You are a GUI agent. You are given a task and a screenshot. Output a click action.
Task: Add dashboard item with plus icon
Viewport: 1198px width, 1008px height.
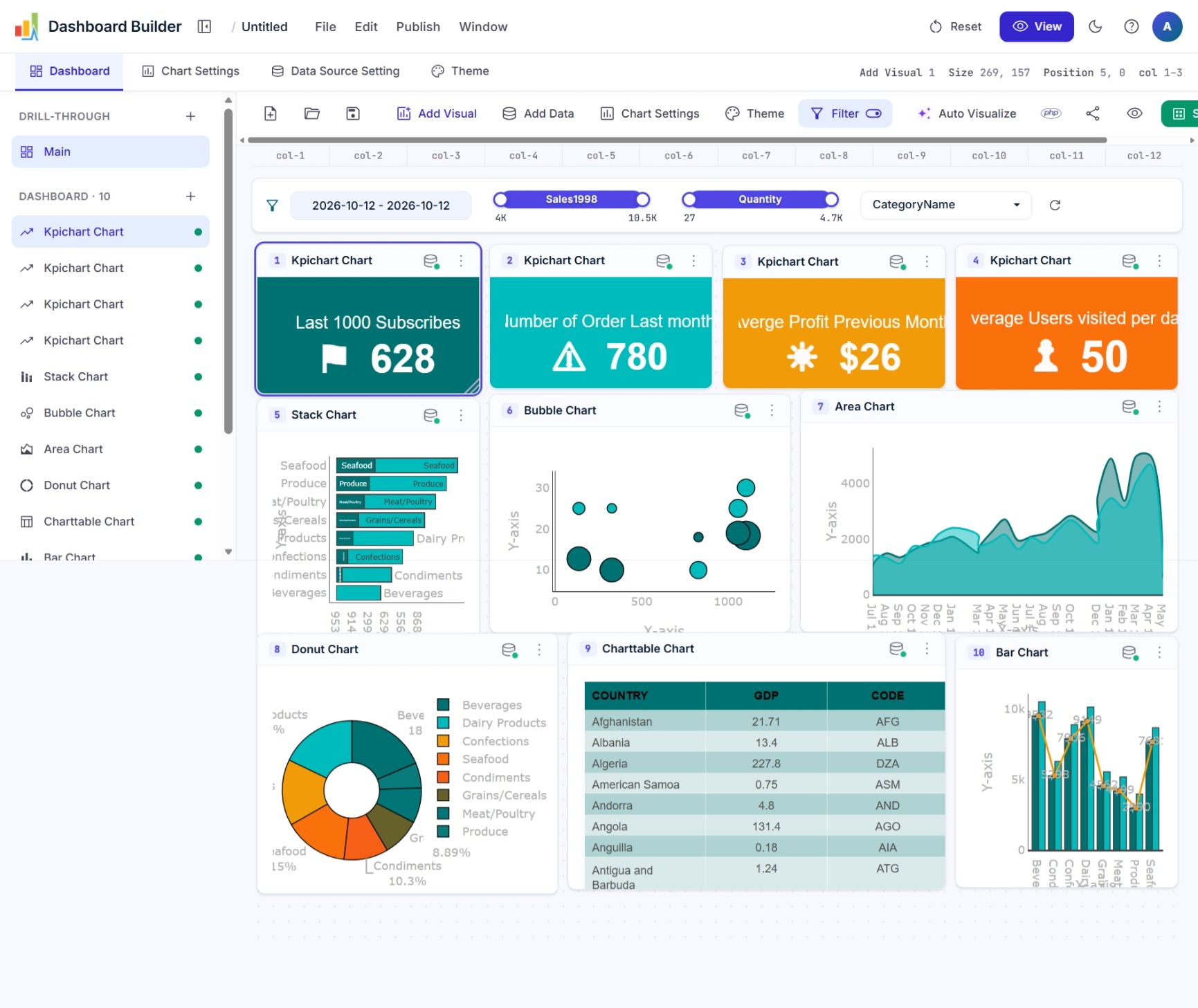click(x=190, y=196)
